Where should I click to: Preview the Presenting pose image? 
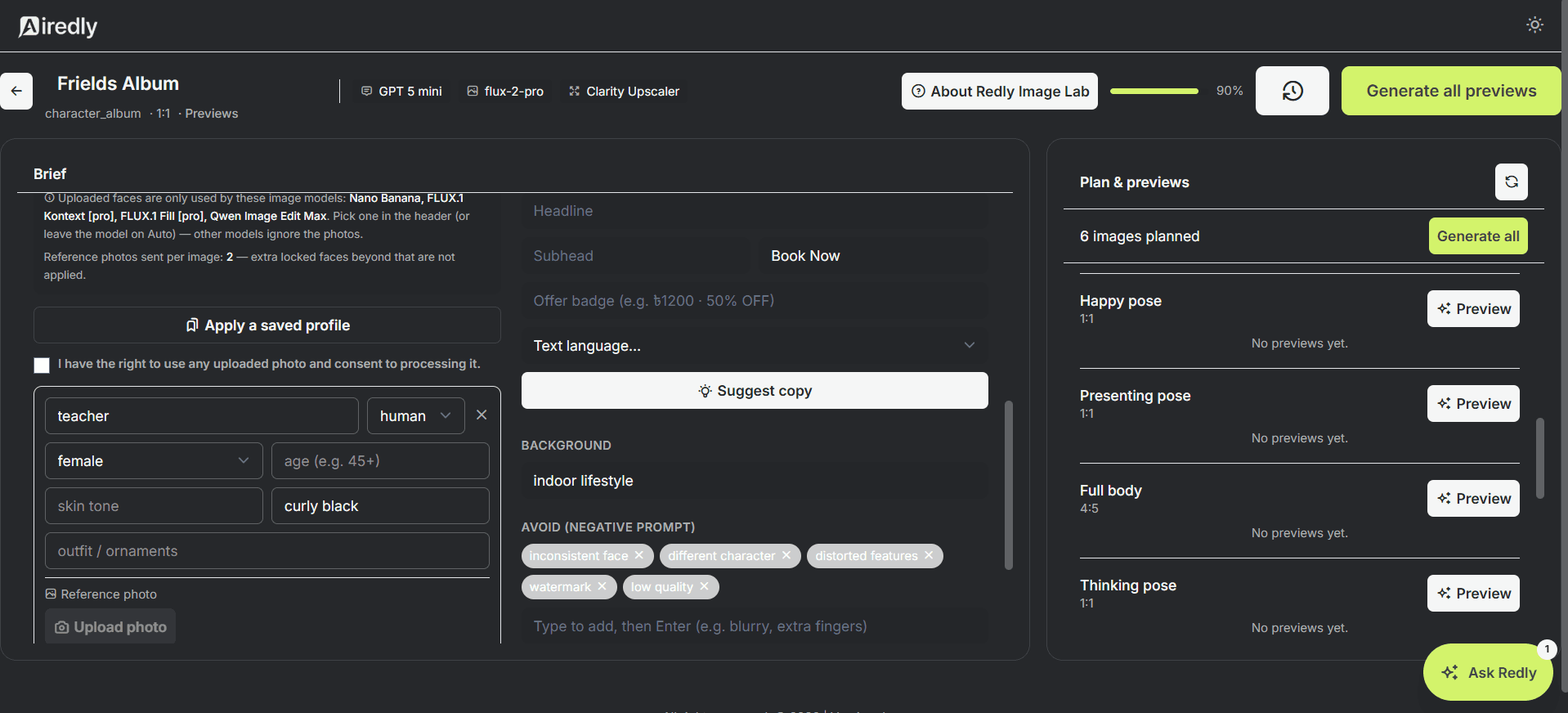tap(1473, 403)
